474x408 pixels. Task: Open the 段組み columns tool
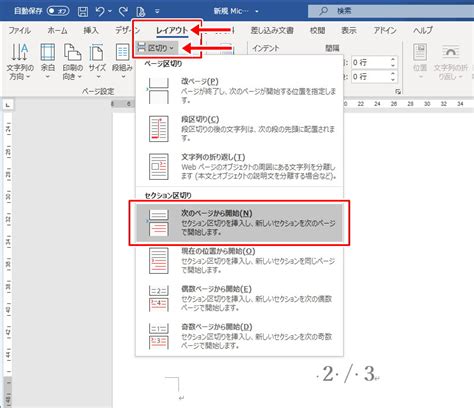click(122, 61)
